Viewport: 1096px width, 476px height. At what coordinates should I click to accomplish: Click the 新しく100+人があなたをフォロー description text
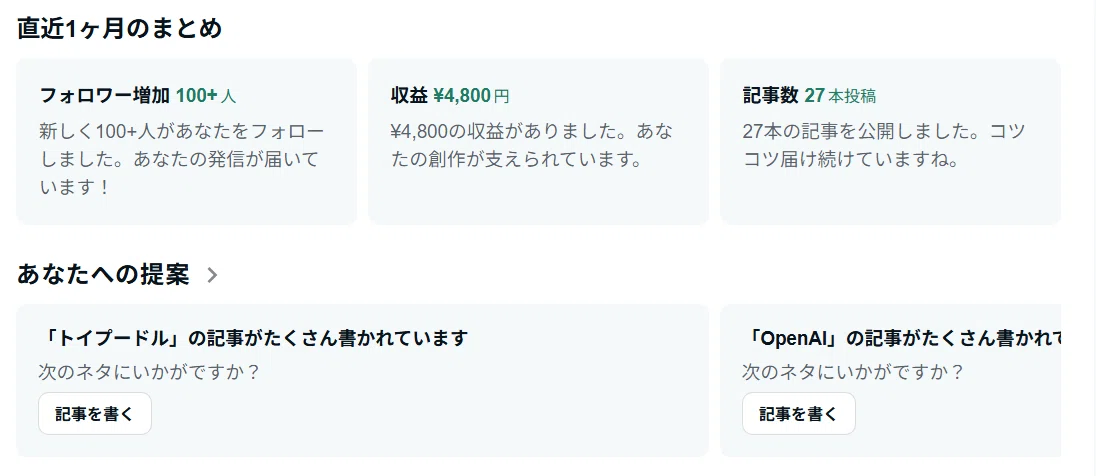click(182, 159)
